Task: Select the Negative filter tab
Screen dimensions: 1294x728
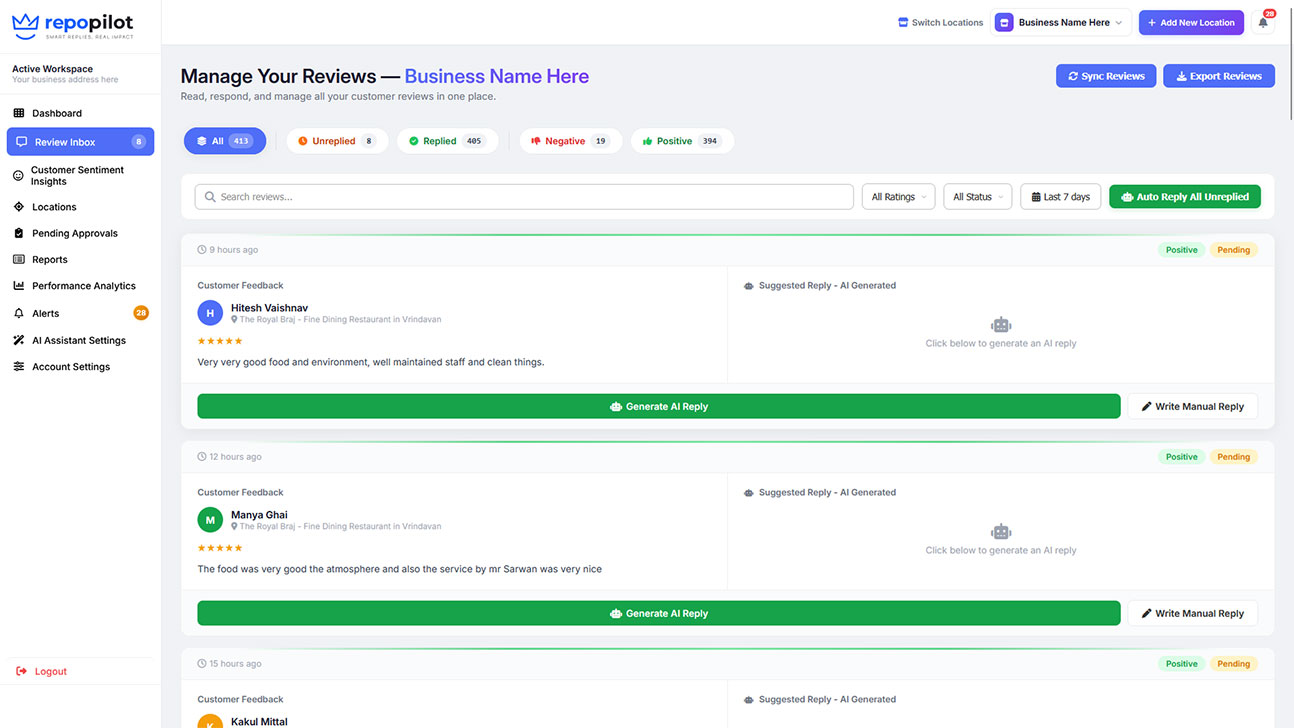Action: tap(570, 141)
